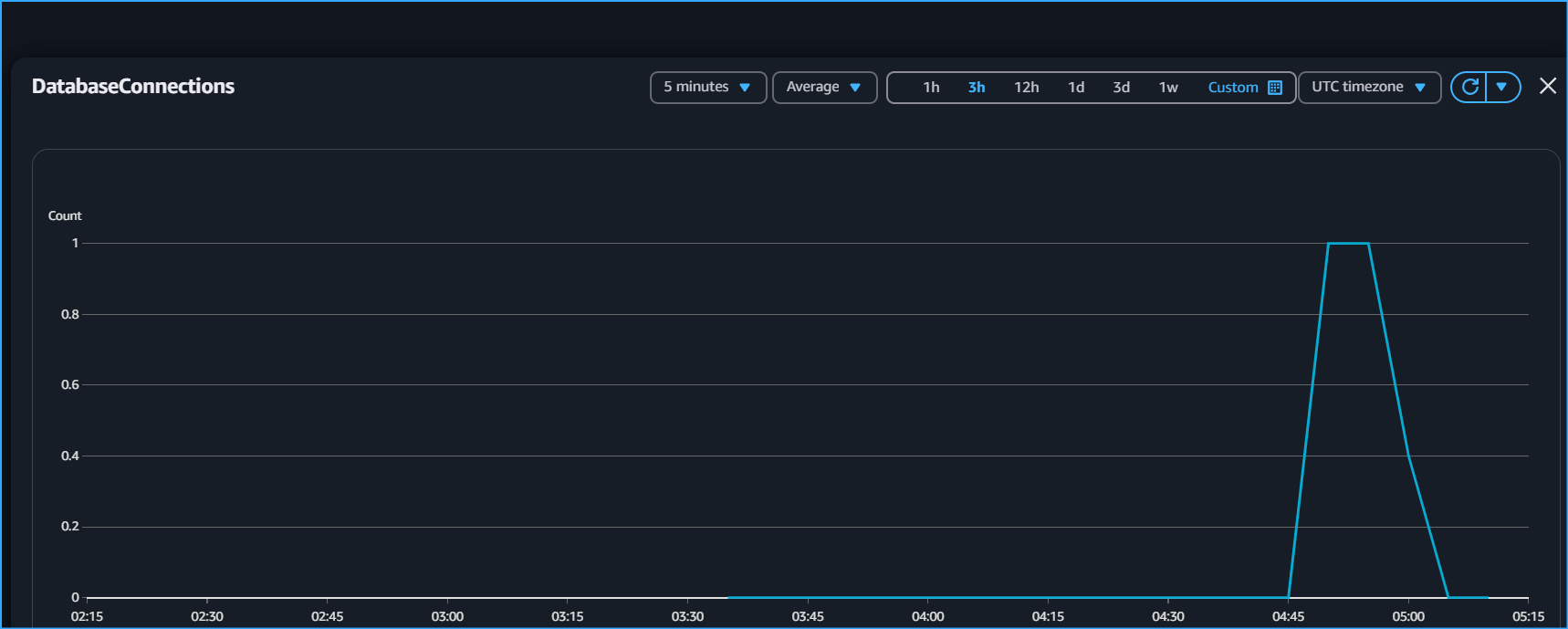Switch to the 12h time range
Viewport: 1568px width, 629px height.
[x=1026, y=88]
